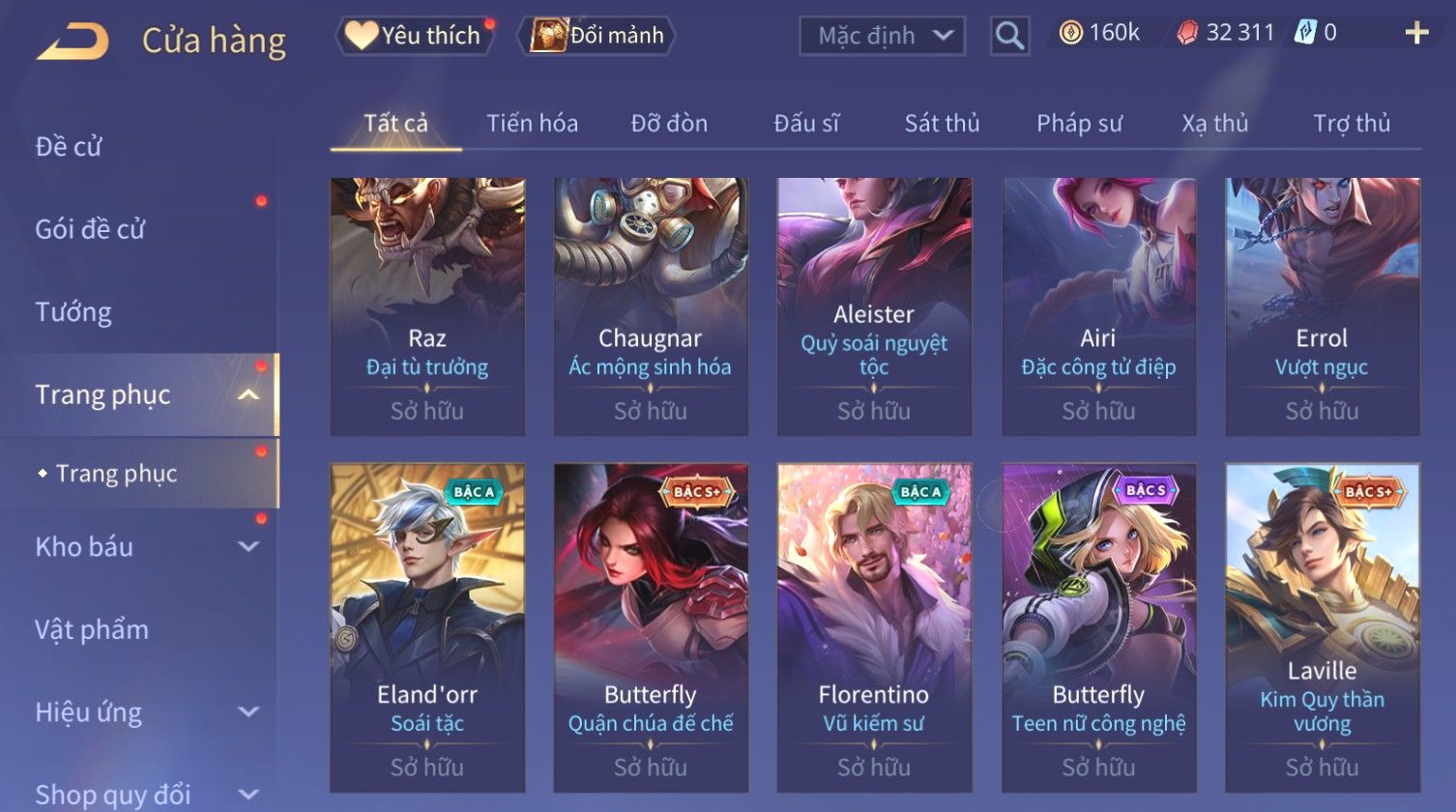Screen dimensions: 1456x812
Task: Open the Mặc định sort dropdown
Action: [x=882, y=36]
